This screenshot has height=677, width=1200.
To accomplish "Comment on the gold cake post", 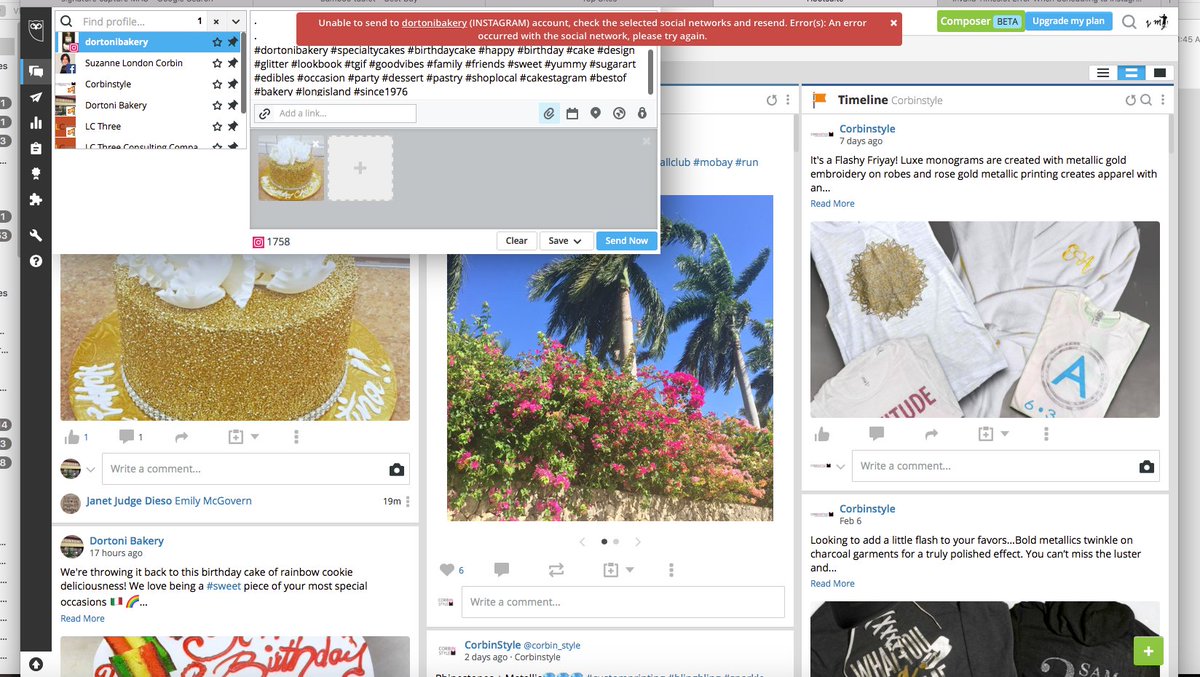I will (x=127, y=437).
